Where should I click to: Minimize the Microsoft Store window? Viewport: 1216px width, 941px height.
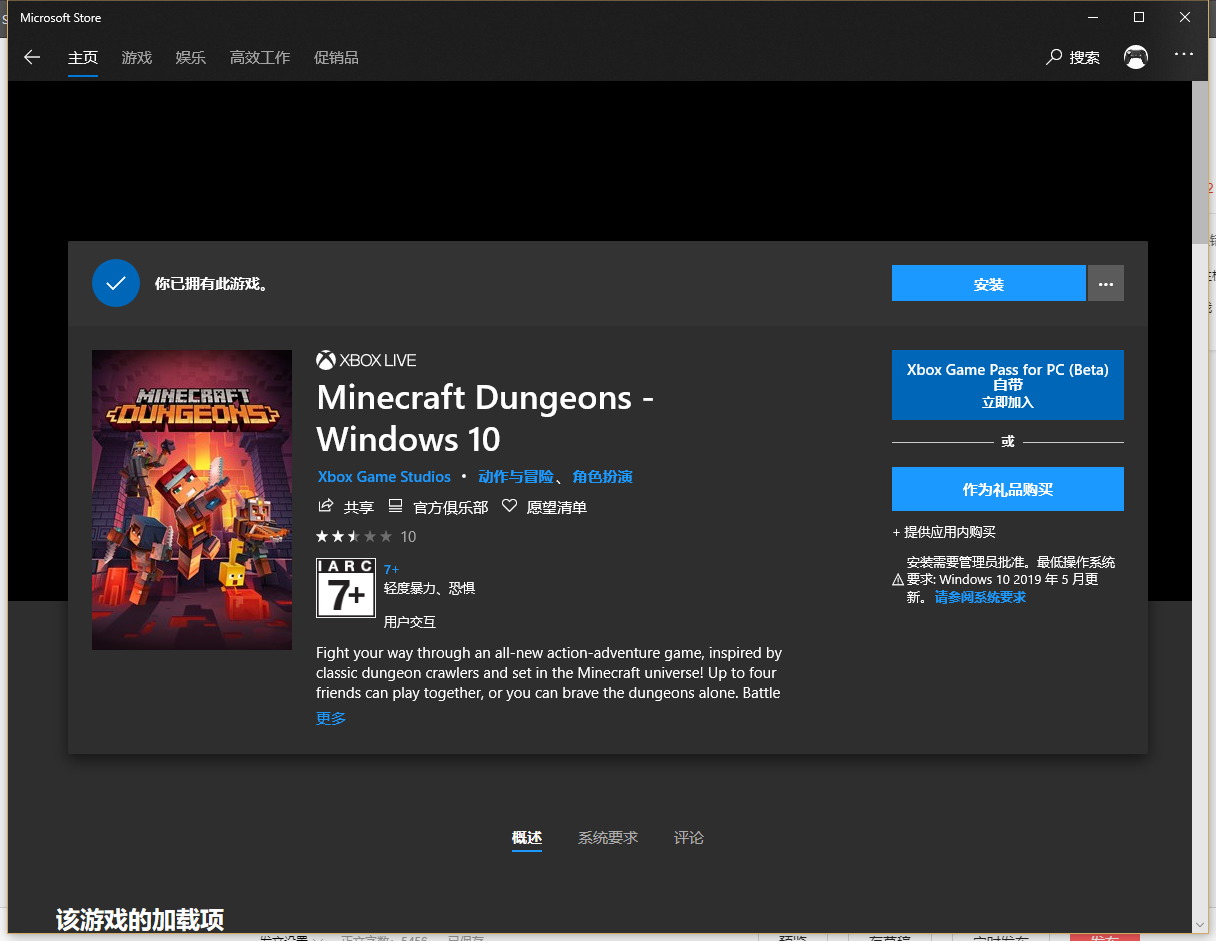tap(1091, 17)
